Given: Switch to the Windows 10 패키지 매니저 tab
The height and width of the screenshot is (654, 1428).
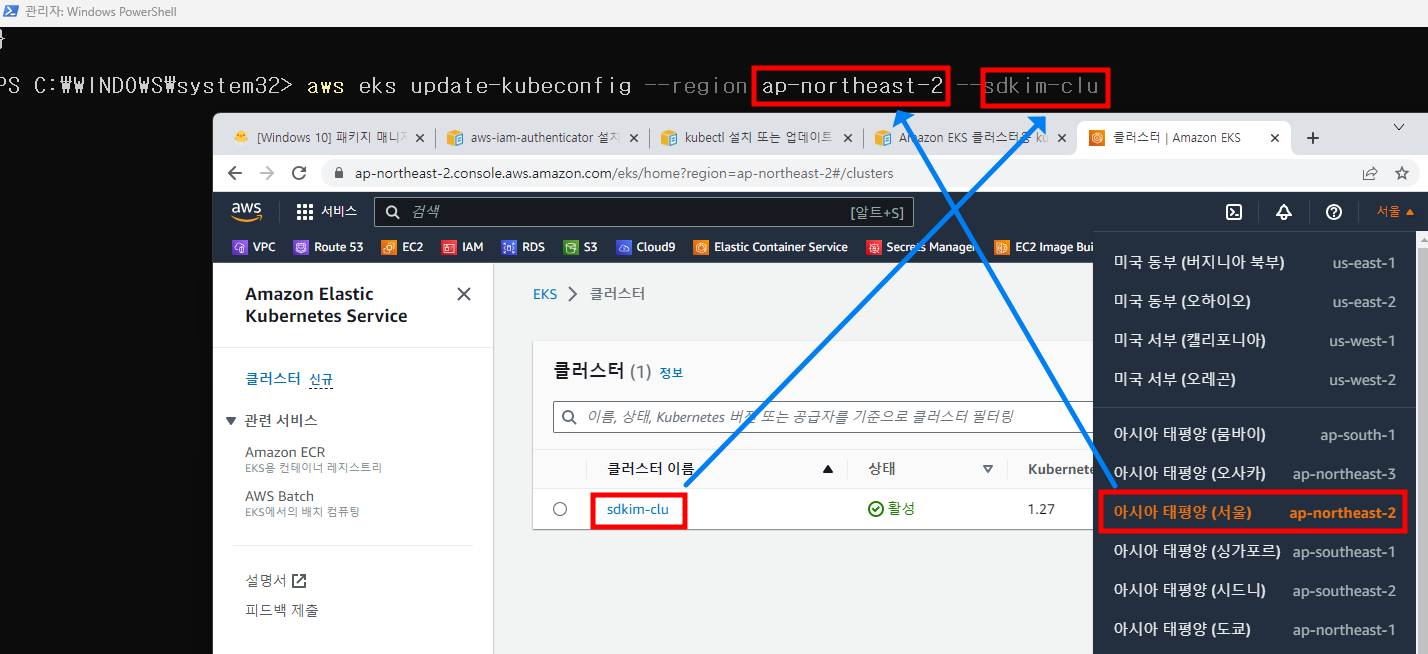Looking at the screenshot, I should [328, 138].
